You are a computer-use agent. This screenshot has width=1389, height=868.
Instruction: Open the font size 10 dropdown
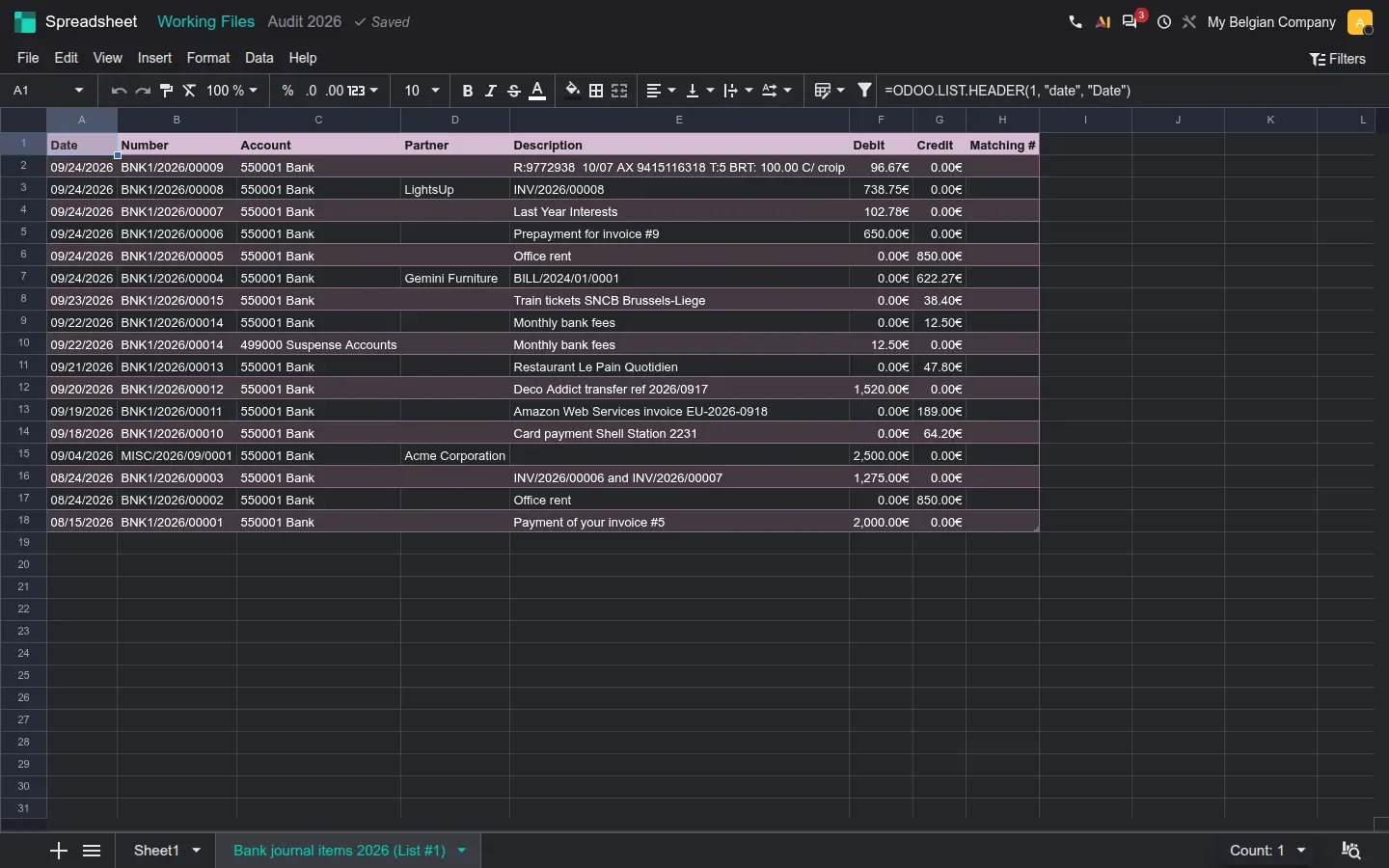(x=422, y=91)
